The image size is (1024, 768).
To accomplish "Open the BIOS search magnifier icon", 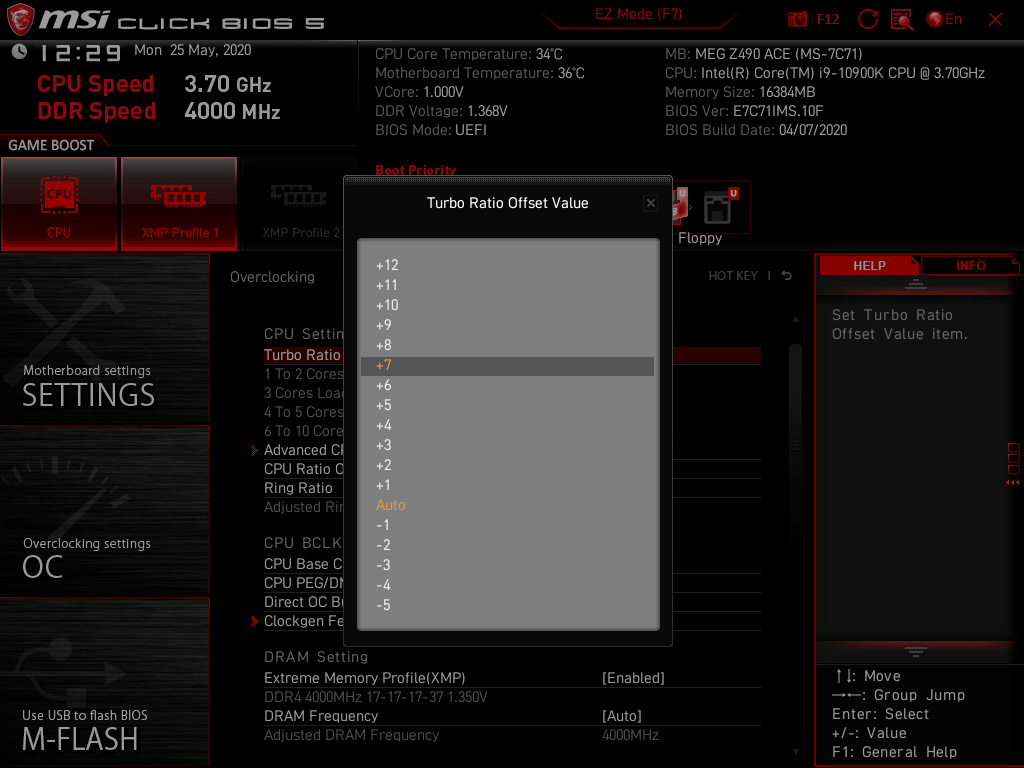I will click(902, 20).
